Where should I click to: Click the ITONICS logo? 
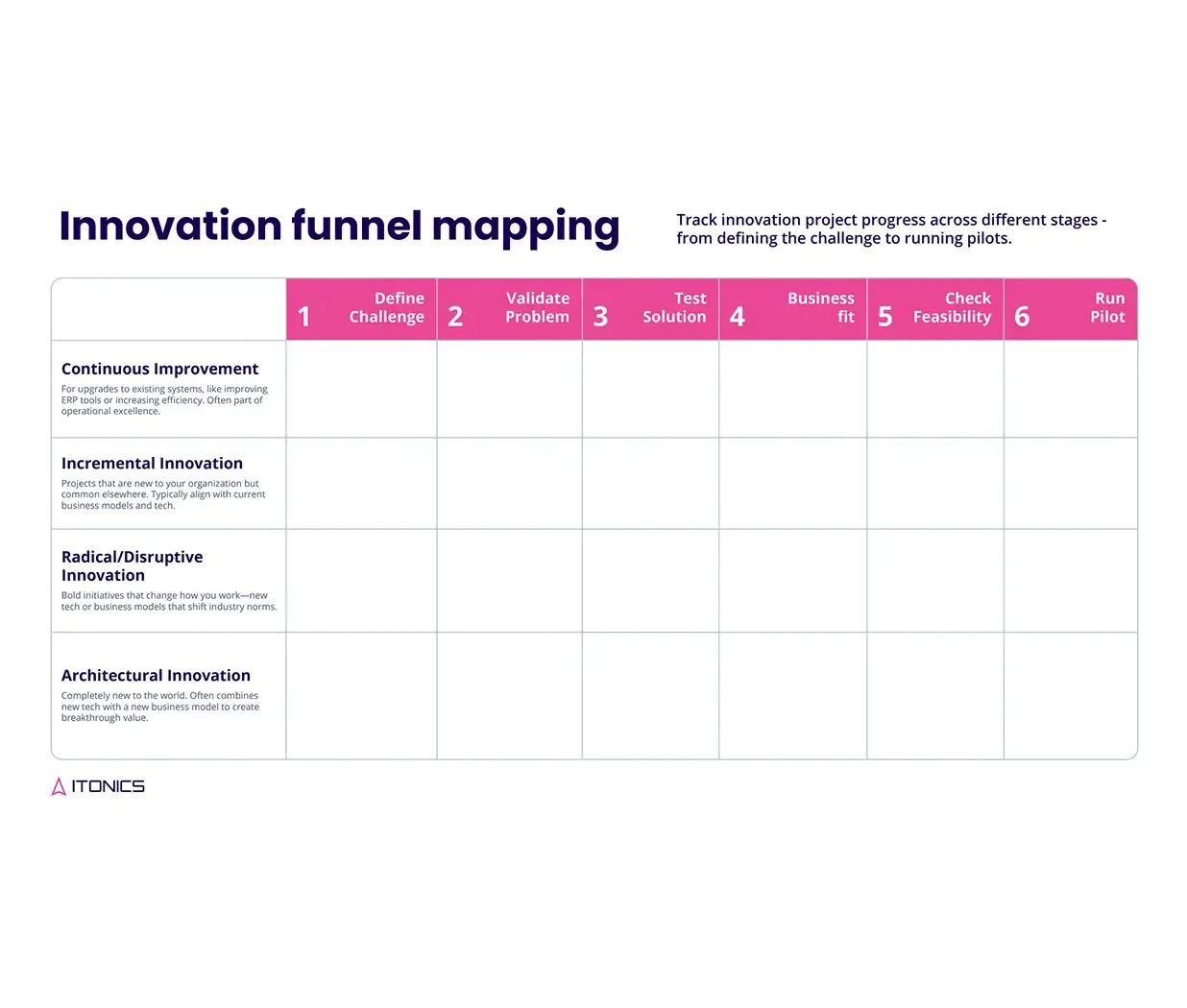[98, 786]
